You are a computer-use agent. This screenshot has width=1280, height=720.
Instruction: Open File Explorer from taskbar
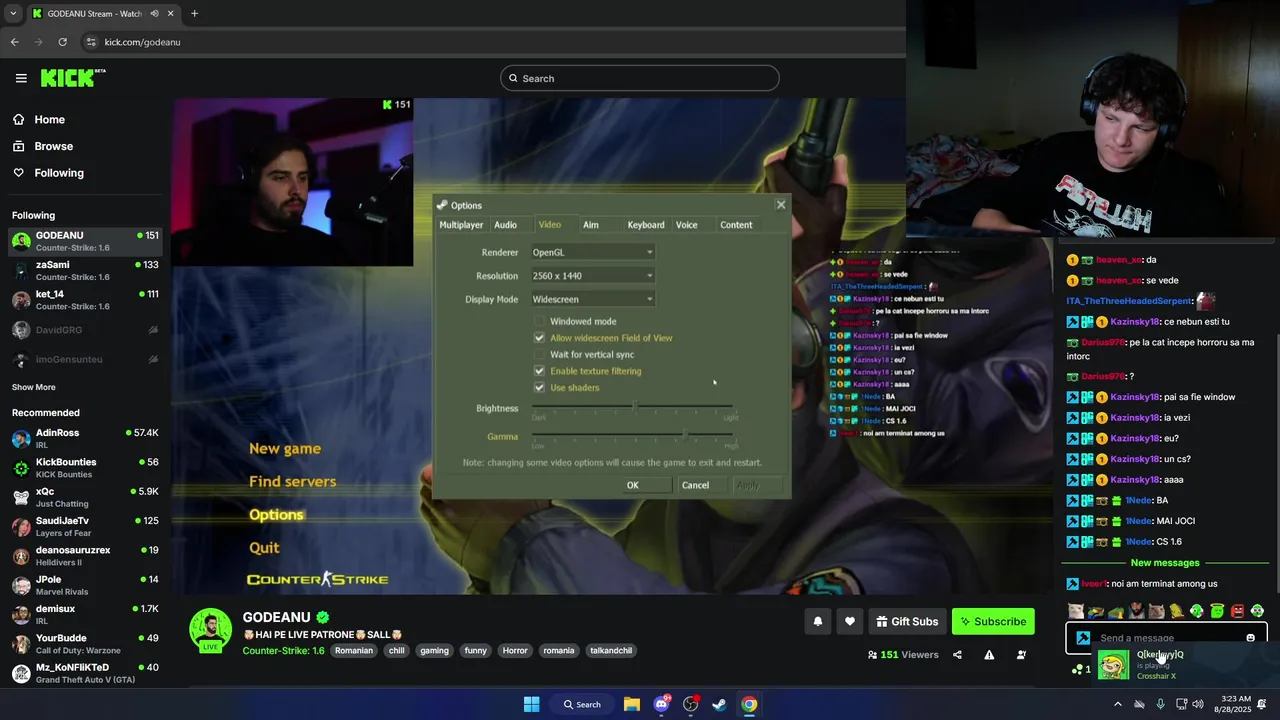[632, 704]
